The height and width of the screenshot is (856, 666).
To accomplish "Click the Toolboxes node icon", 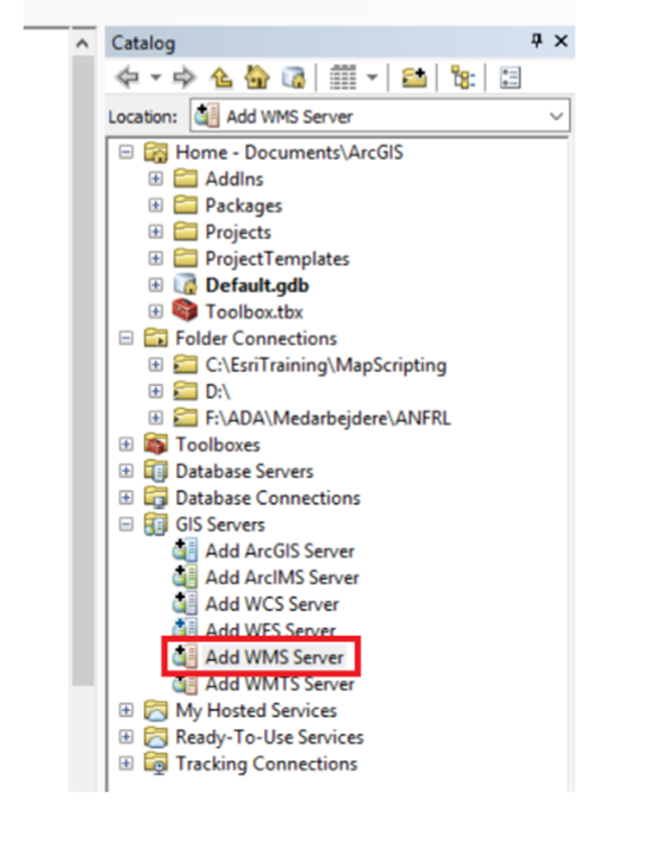I will pos(156,444).
